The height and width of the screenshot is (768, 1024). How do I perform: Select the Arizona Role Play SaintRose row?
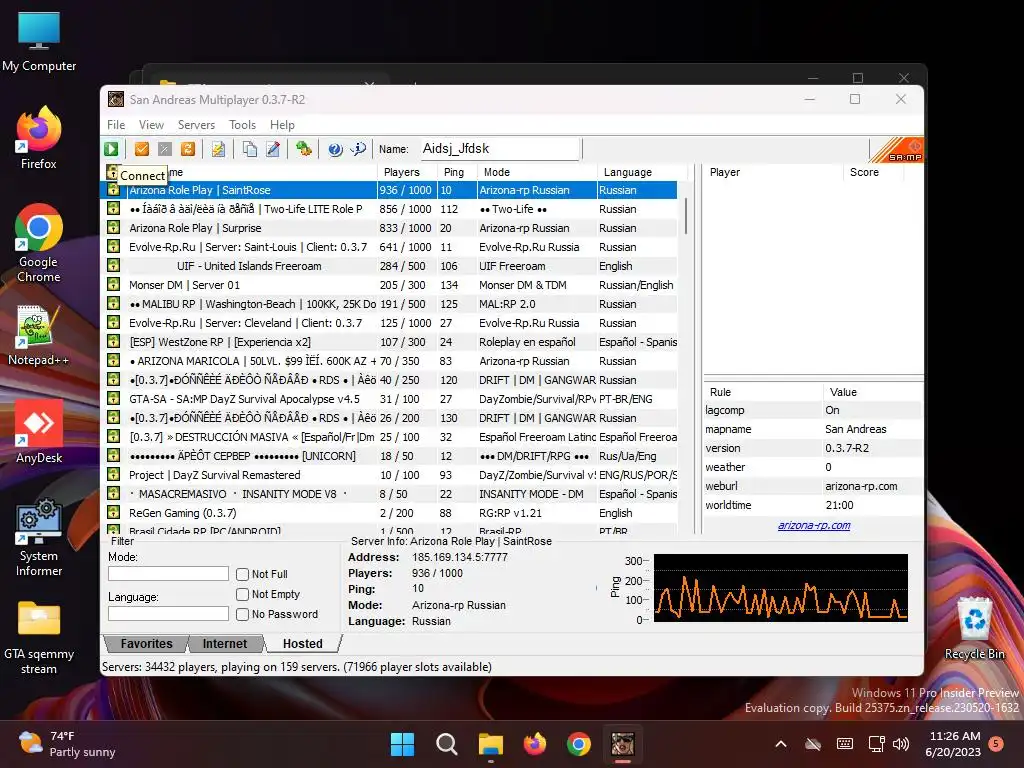(x=391, y=190)
